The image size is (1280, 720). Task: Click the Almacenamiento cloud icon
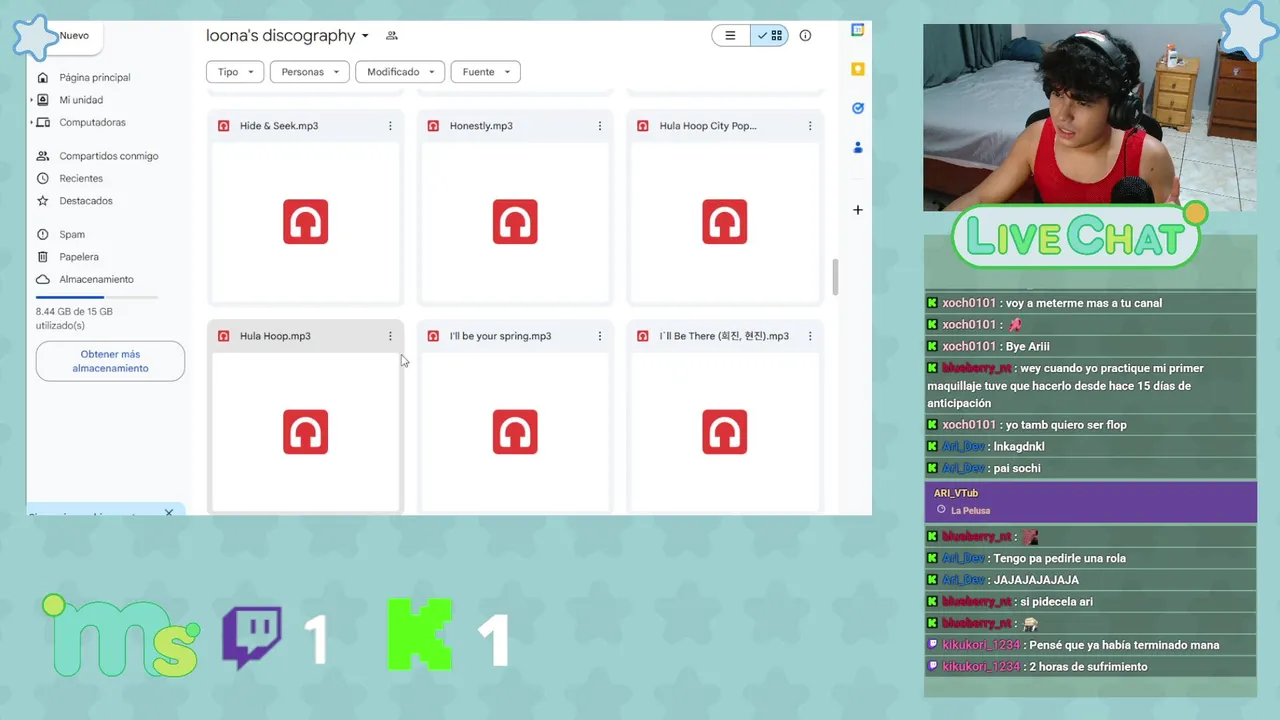pos(42,279)
